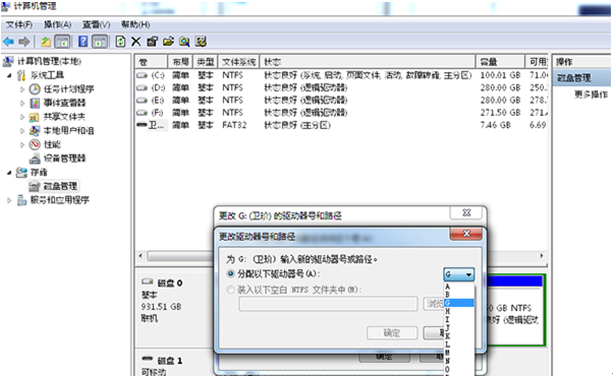This screenshot has height=379, width=613.
Task: Click the 磁盘管理 icon in the tree
Action: coord(34,186)
